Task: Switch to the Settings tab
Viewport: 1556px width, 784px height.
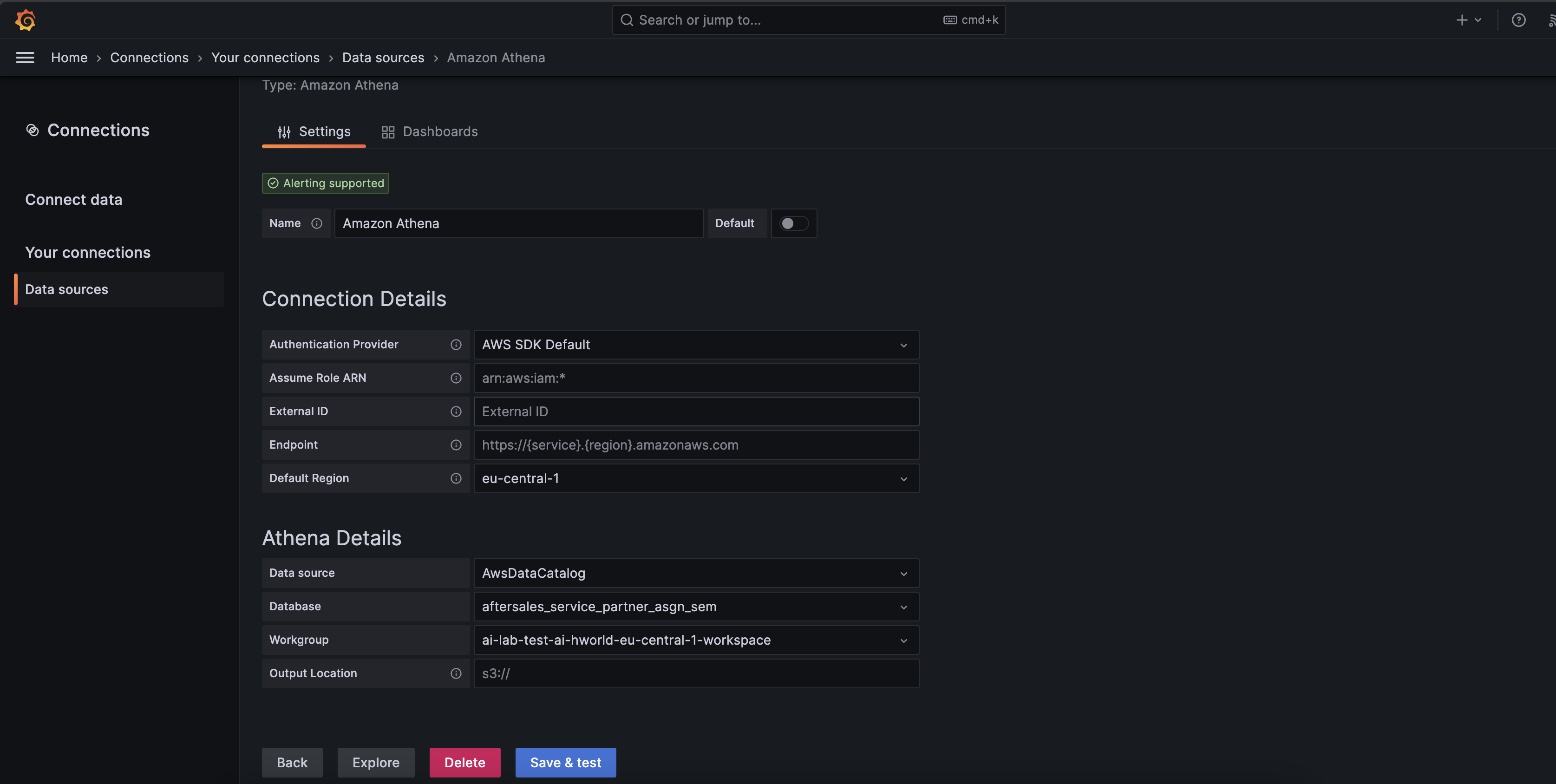Action: [314, 132]
